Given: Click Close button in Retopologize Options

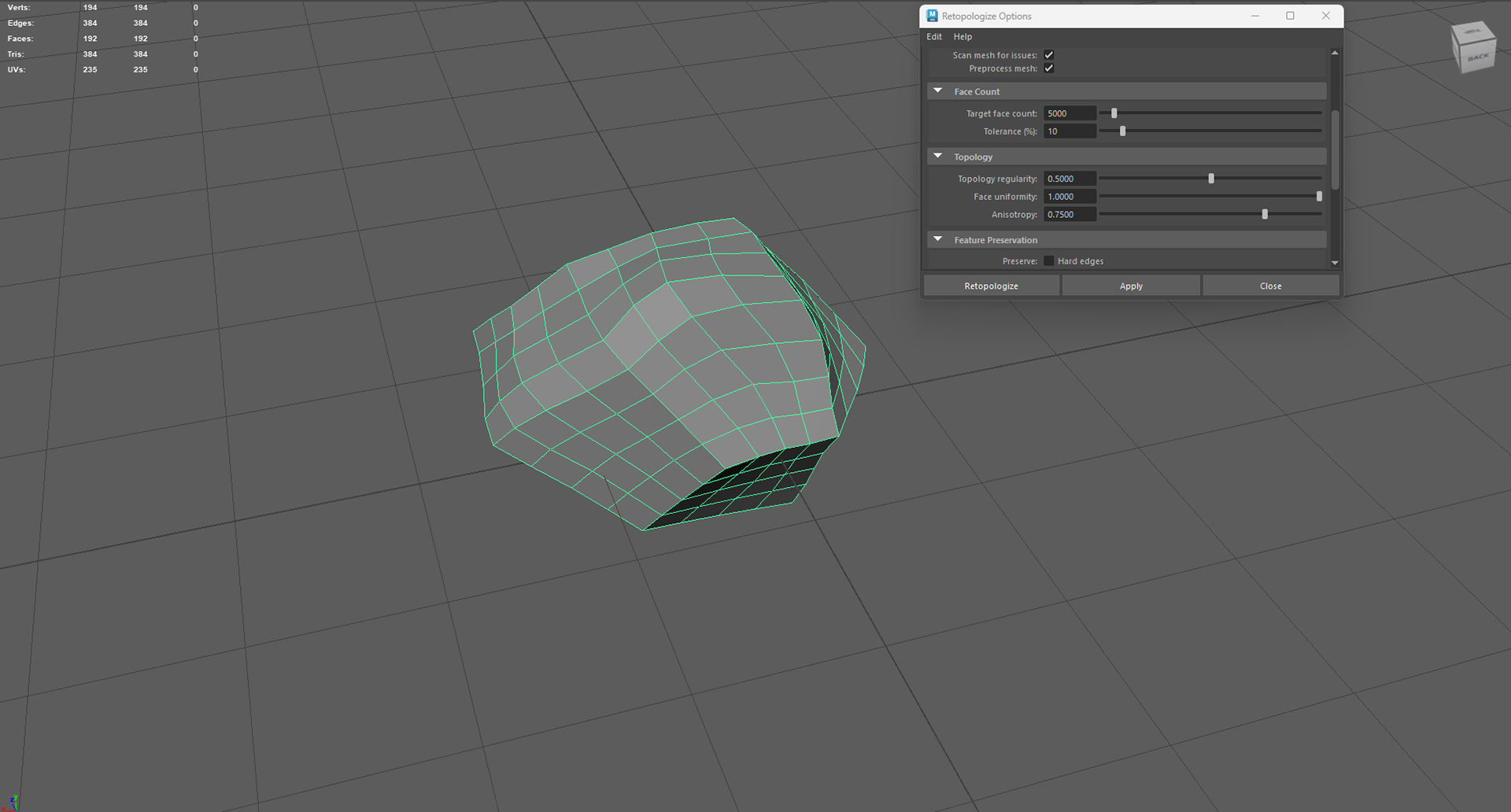Looking at the screenshot, I should click(x=1270, y=286).
